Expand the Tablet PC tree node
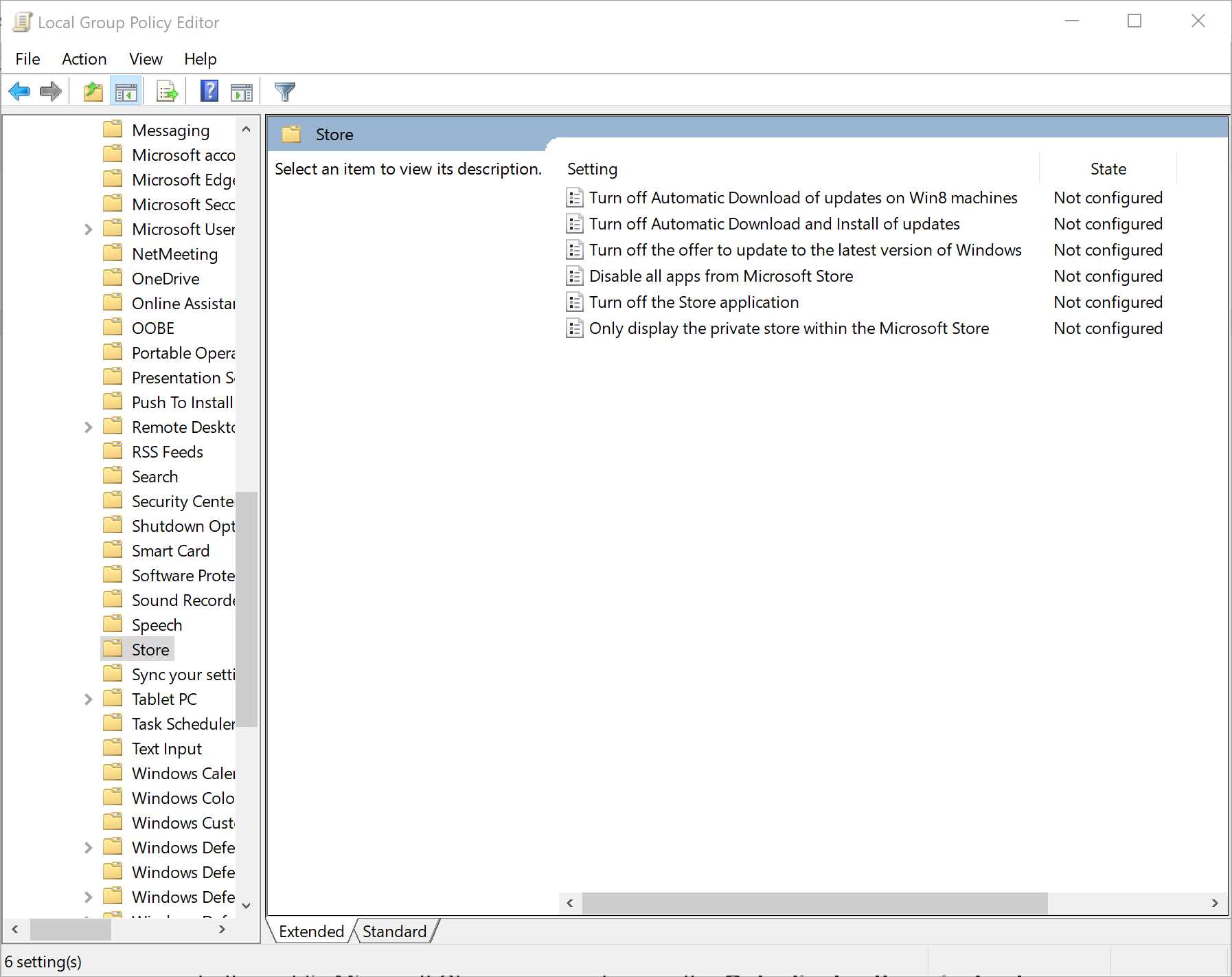 coord(88,699)
